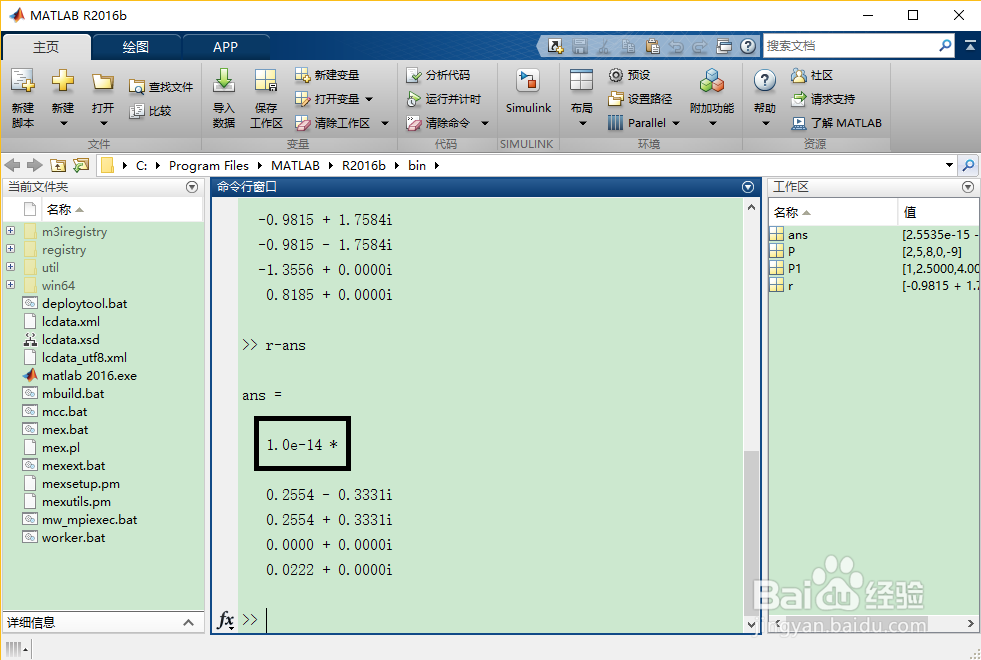Click 清除工作区 eraser icon

pos(303,123)
